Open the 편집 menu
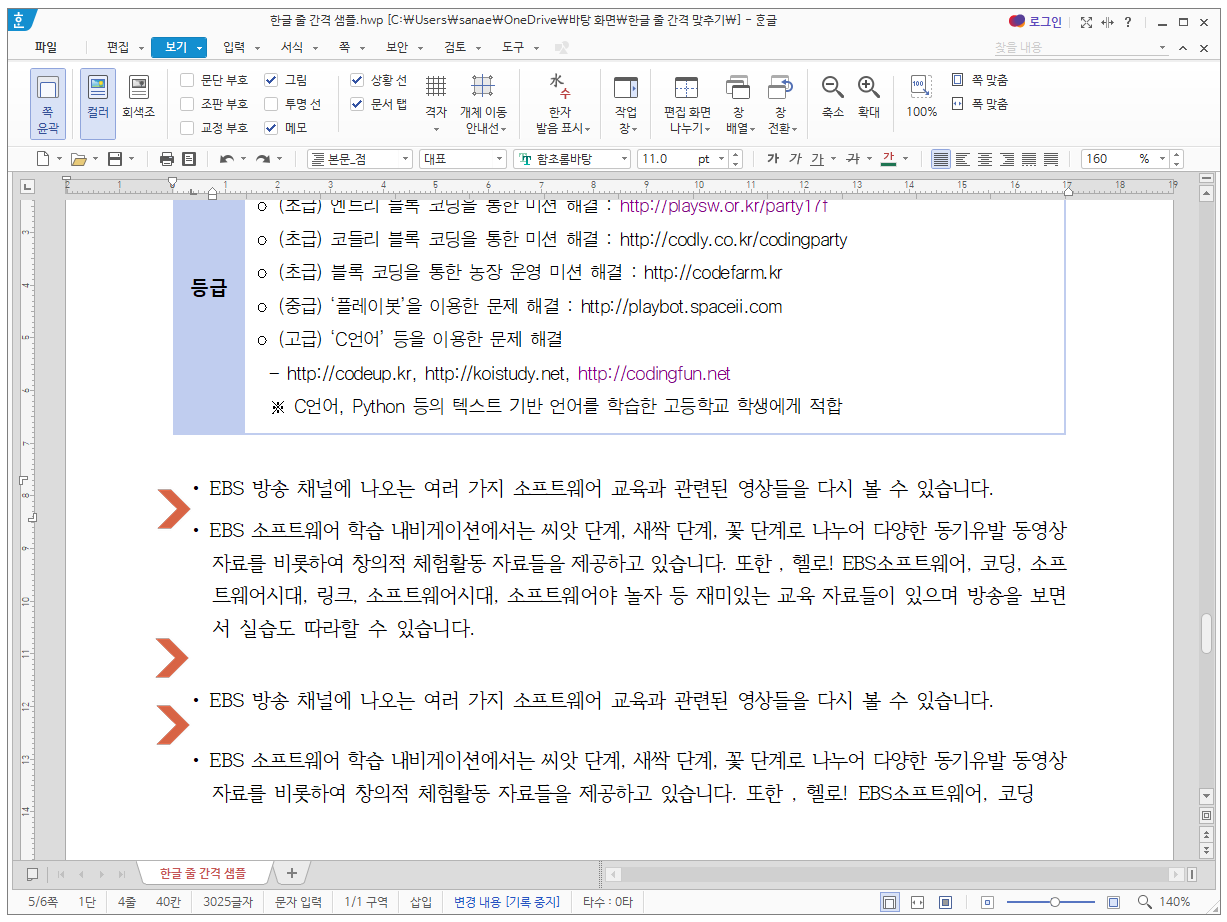This screenshot has height=922, width=1227. pyautogui.click(x=118, y=47)
